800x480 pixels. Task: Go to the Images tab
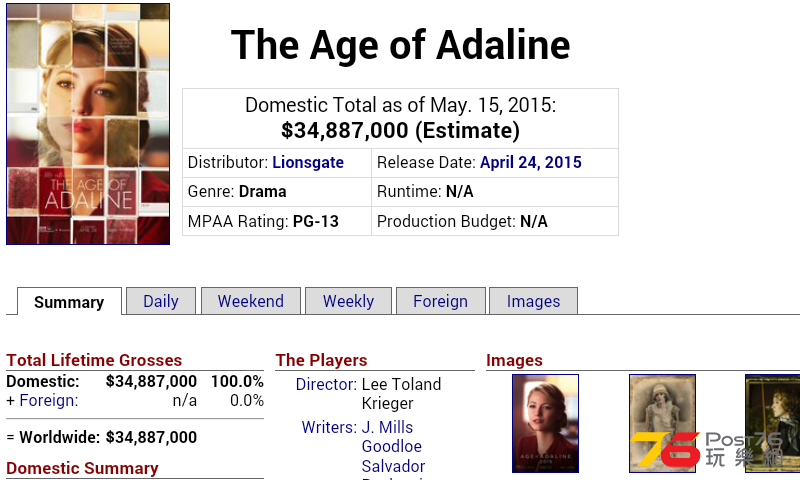[533, 301]
